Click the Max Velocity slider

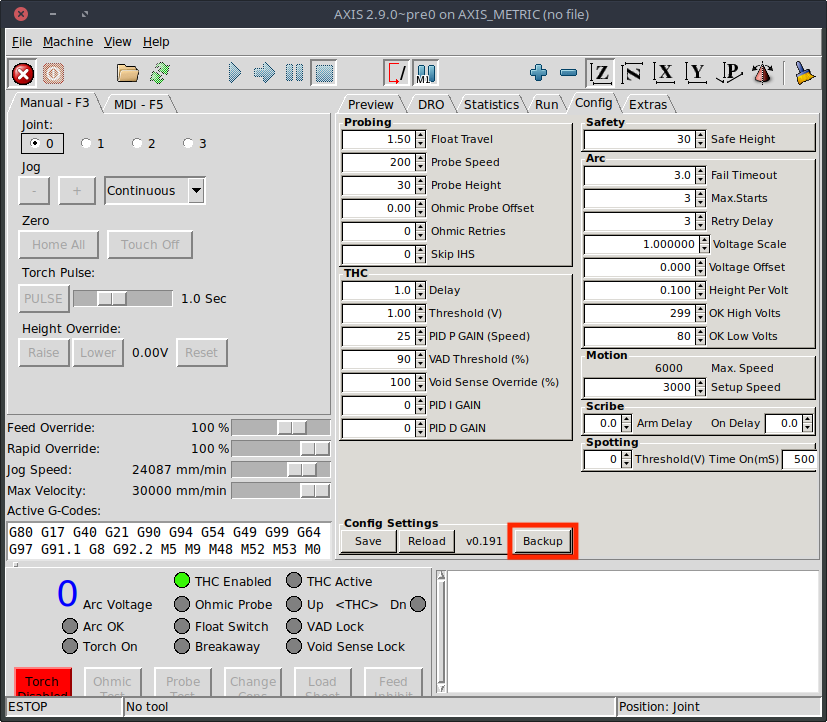[281, 490]
